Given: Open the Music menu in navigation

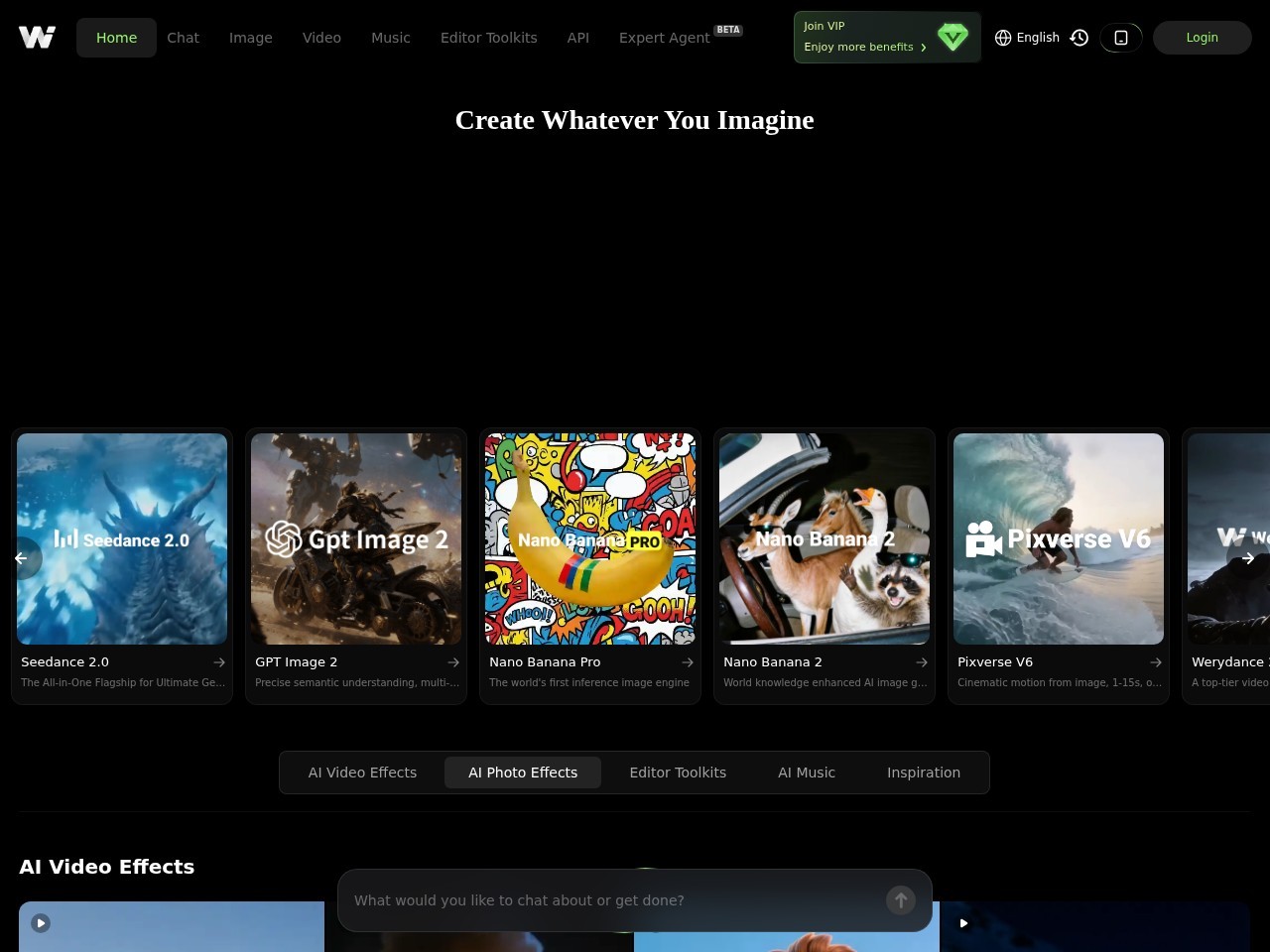Looking at the screenshot, I should click(x=391, y=38).
